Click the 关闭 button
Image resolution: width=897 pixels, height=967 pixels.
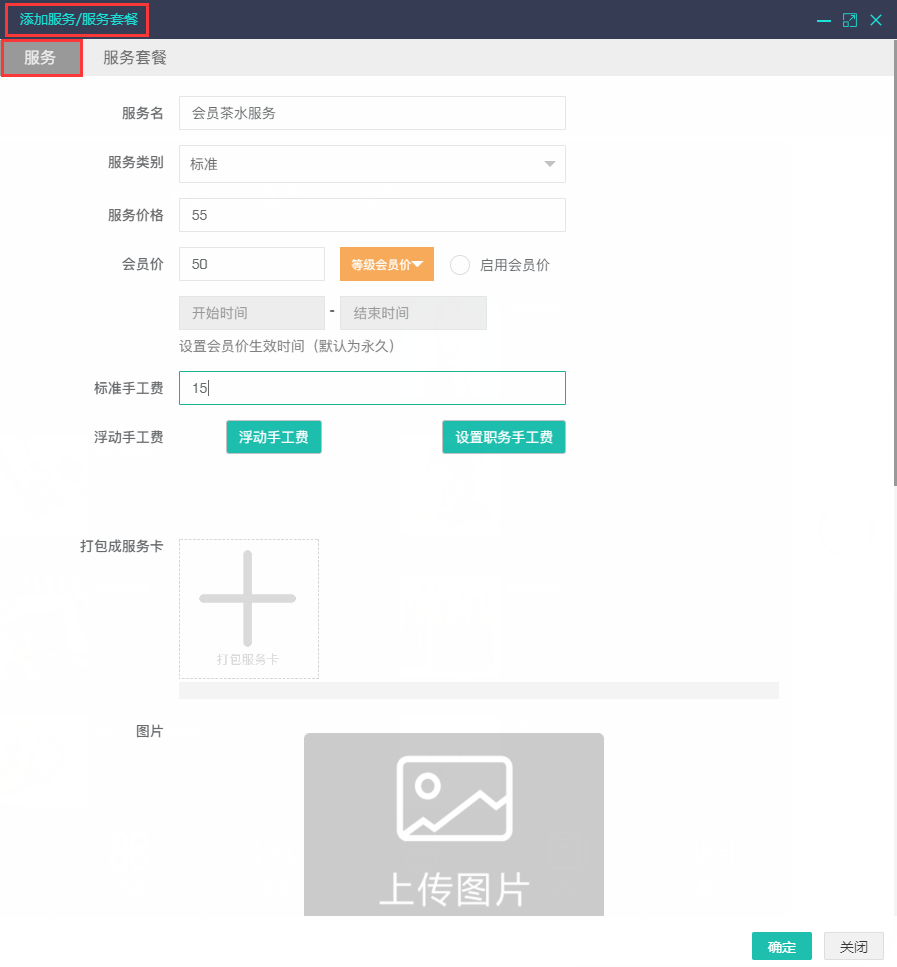854,947
